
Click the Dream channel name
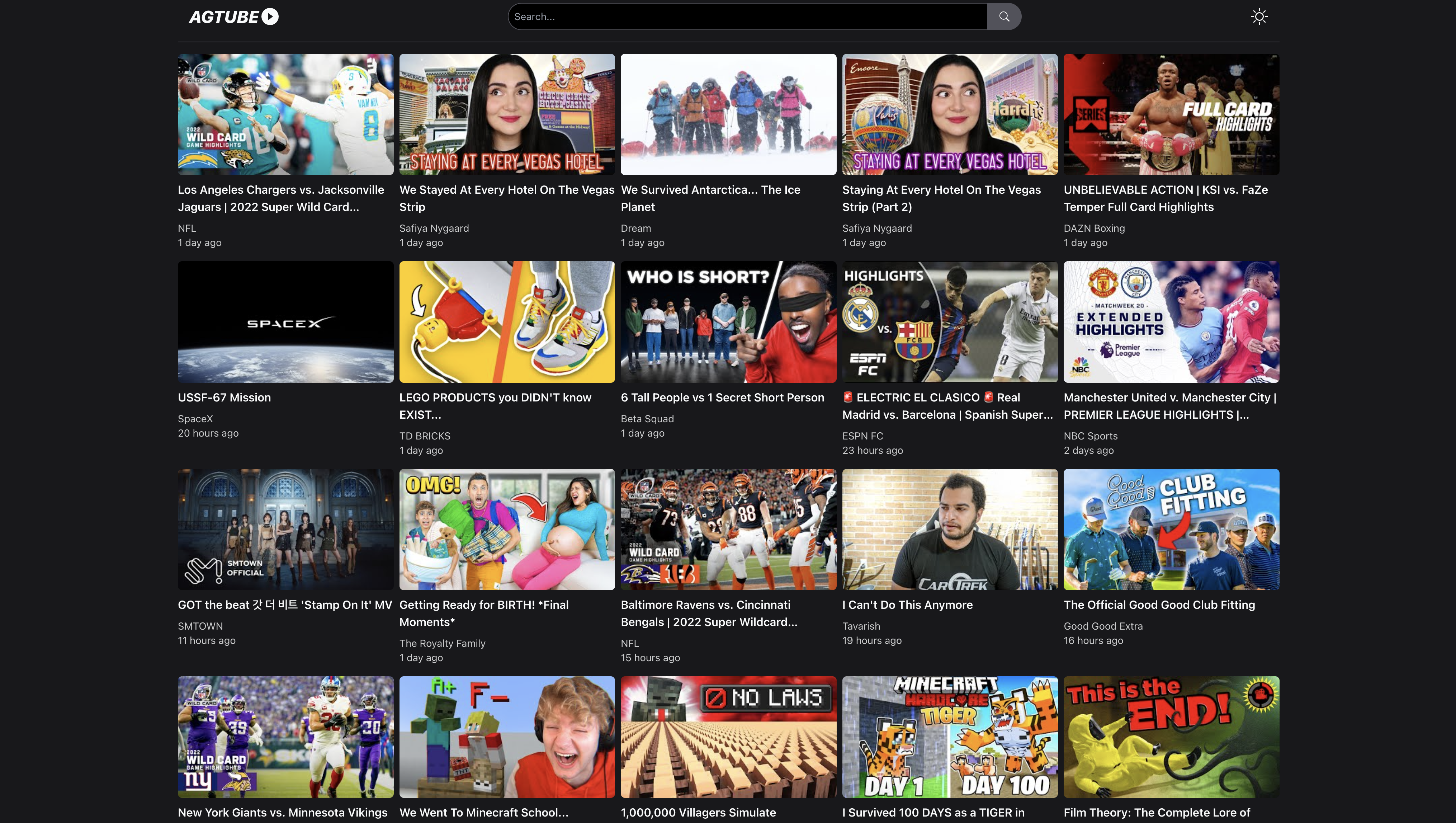[636, 229]
